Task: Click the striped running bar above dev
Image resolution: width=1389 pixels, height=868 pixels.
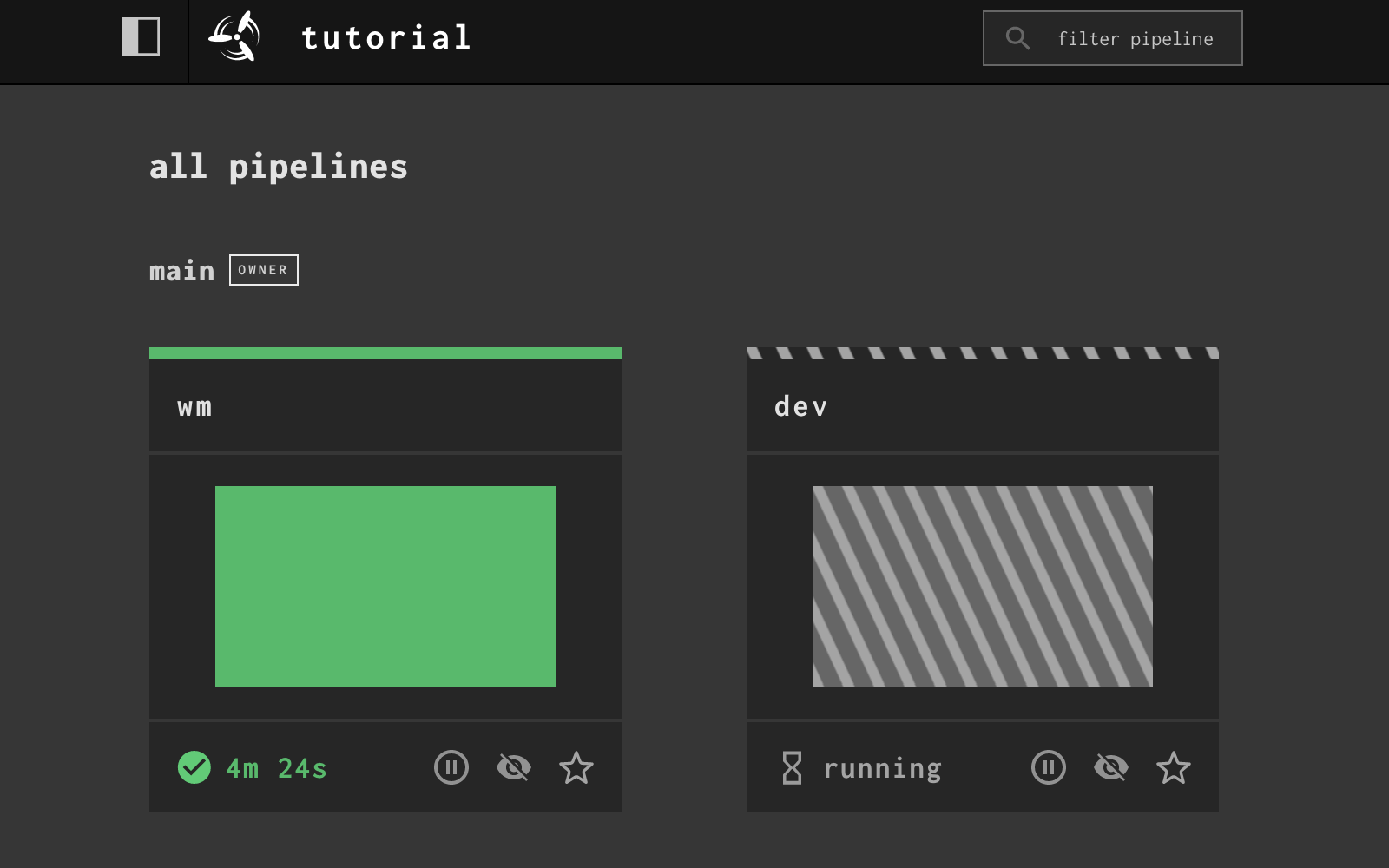Action: click(982, 352)
